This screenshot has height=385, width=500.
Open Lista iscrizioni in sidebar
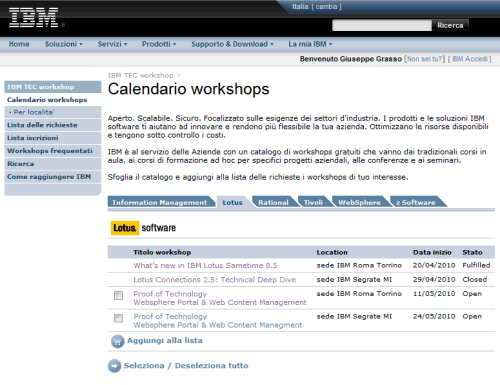[53, 138]
